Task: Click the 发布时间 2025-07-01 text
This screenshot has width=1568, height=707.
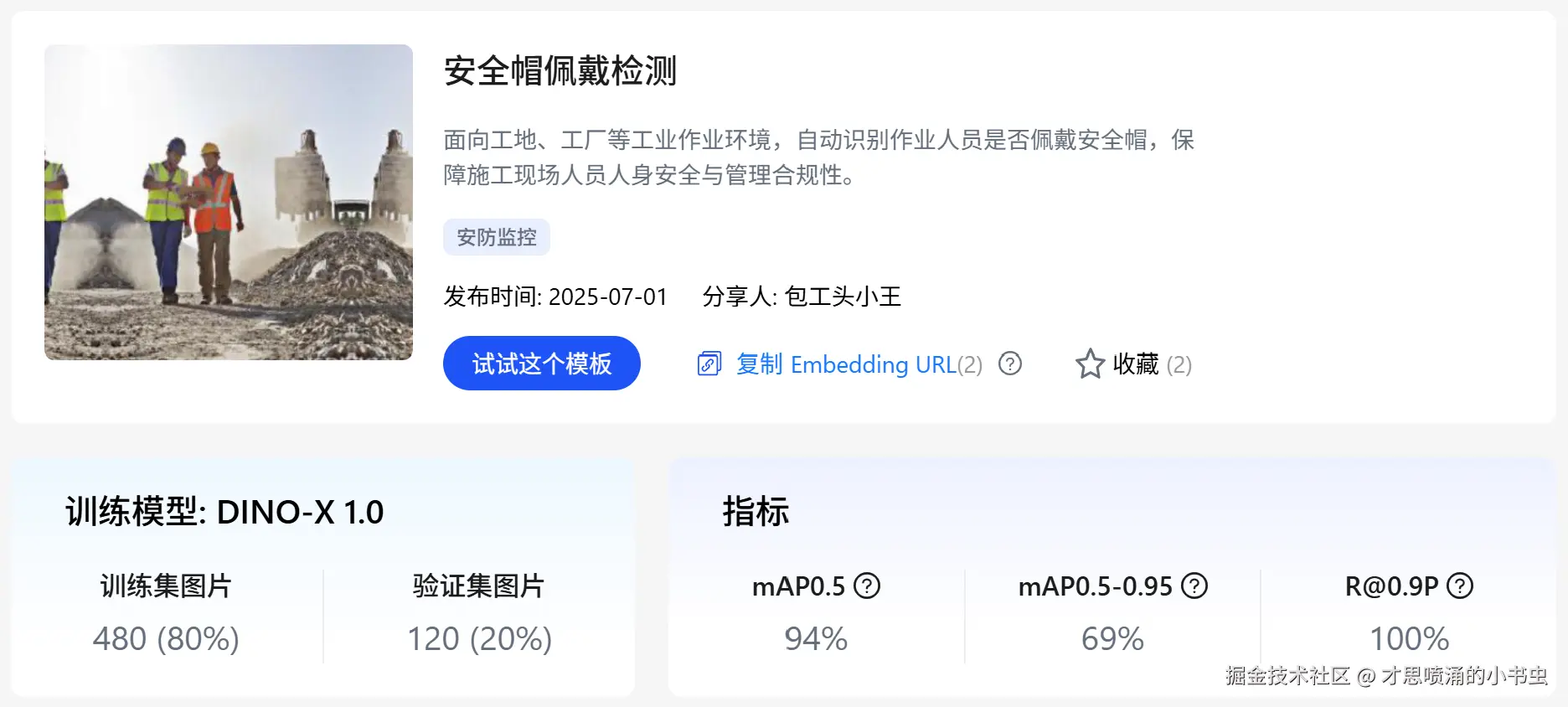Action: [x=555, y=297]
